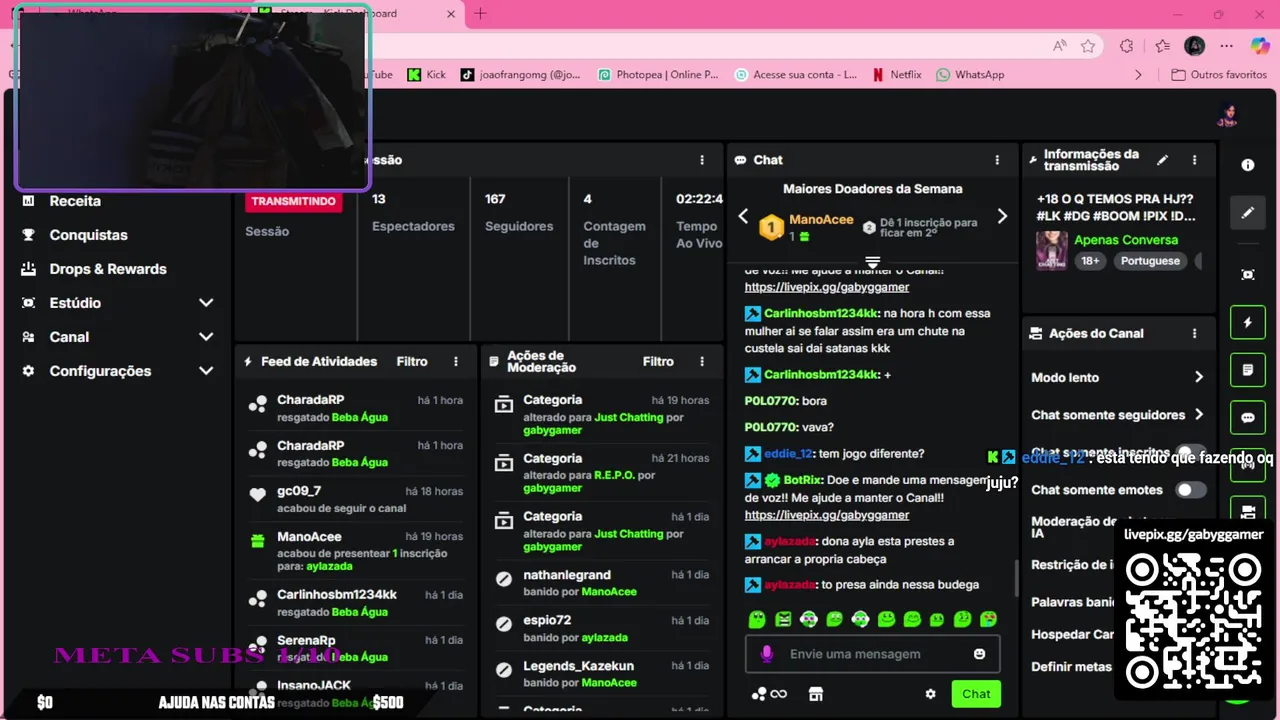The height and width of the screenshot is (720, 1280).
Task: Open Outros favoritos bookmark folder
Action: coord(1219,74)
